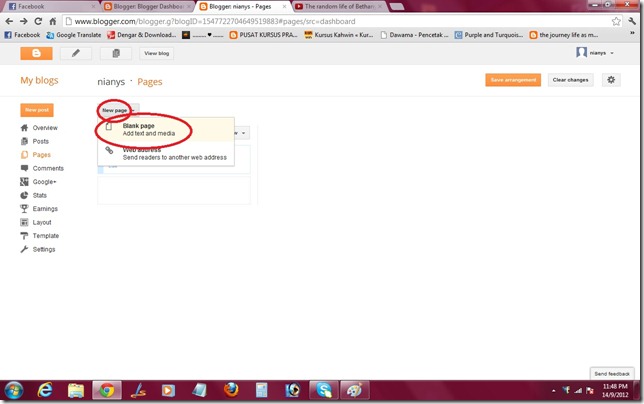
Task: Switch to The random life of Bethany tab
Action: (x=339, y=7)
